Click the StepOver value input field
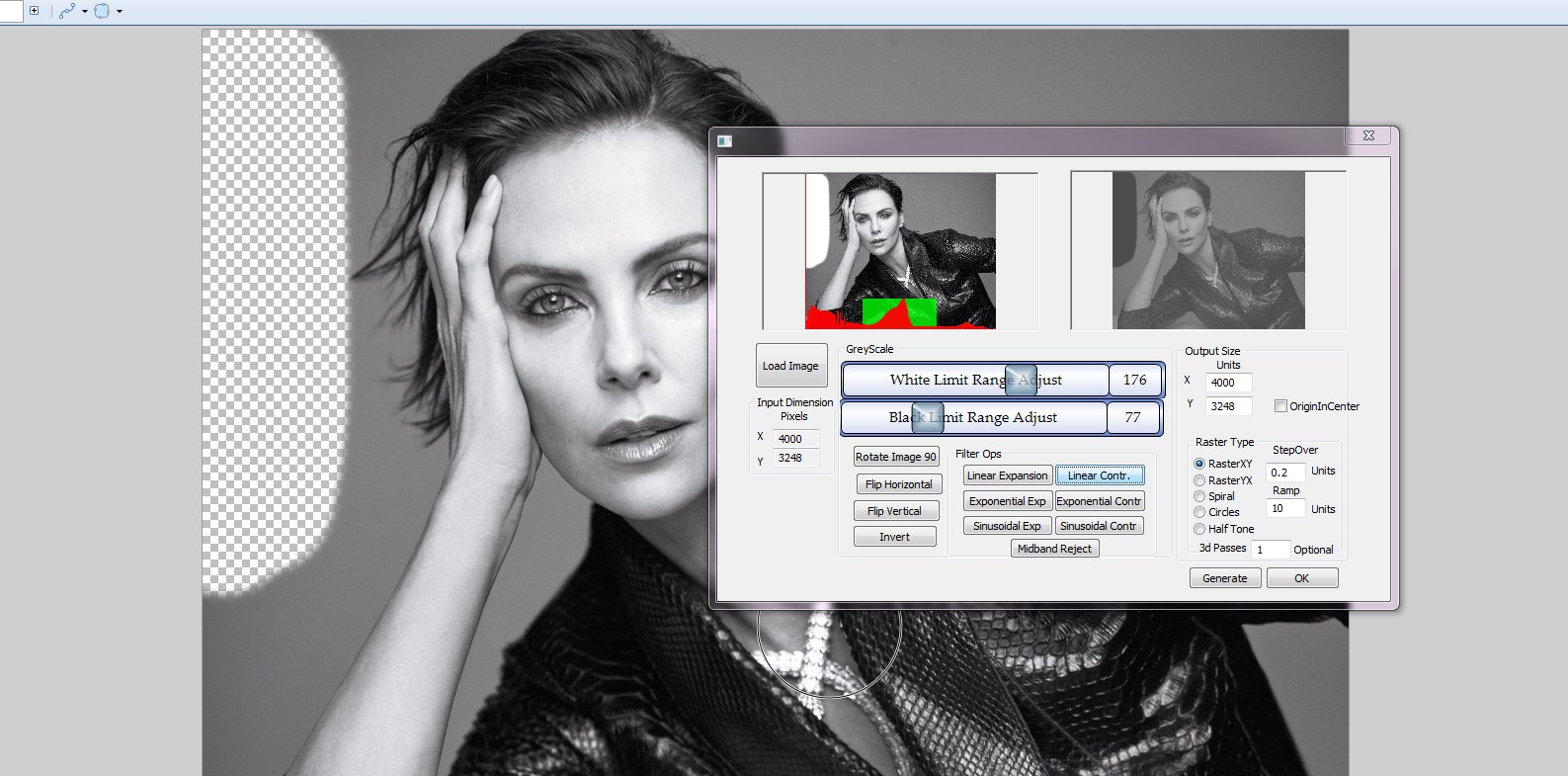The width and height of the screenshot is (1568, 776). coord(1284,473)
